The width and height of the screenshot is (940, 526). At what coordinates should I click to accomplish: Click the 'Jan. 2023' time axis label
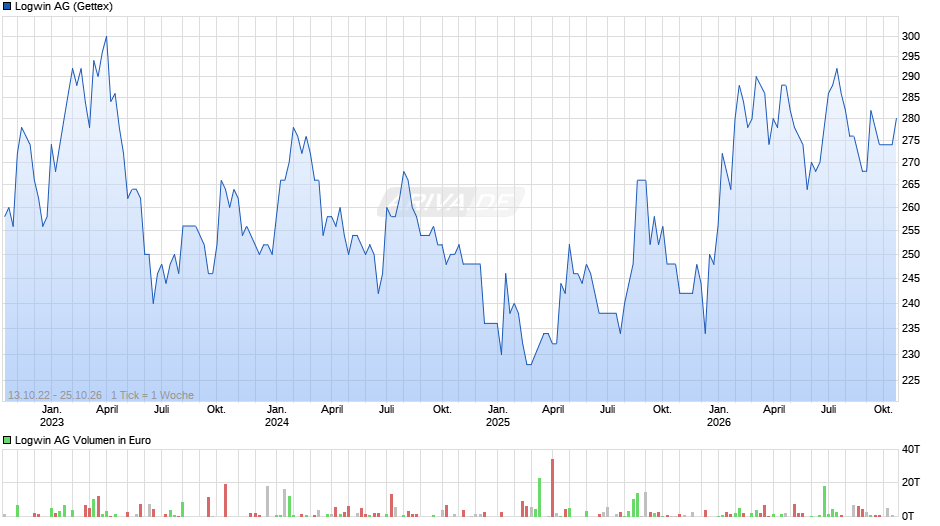52,416
